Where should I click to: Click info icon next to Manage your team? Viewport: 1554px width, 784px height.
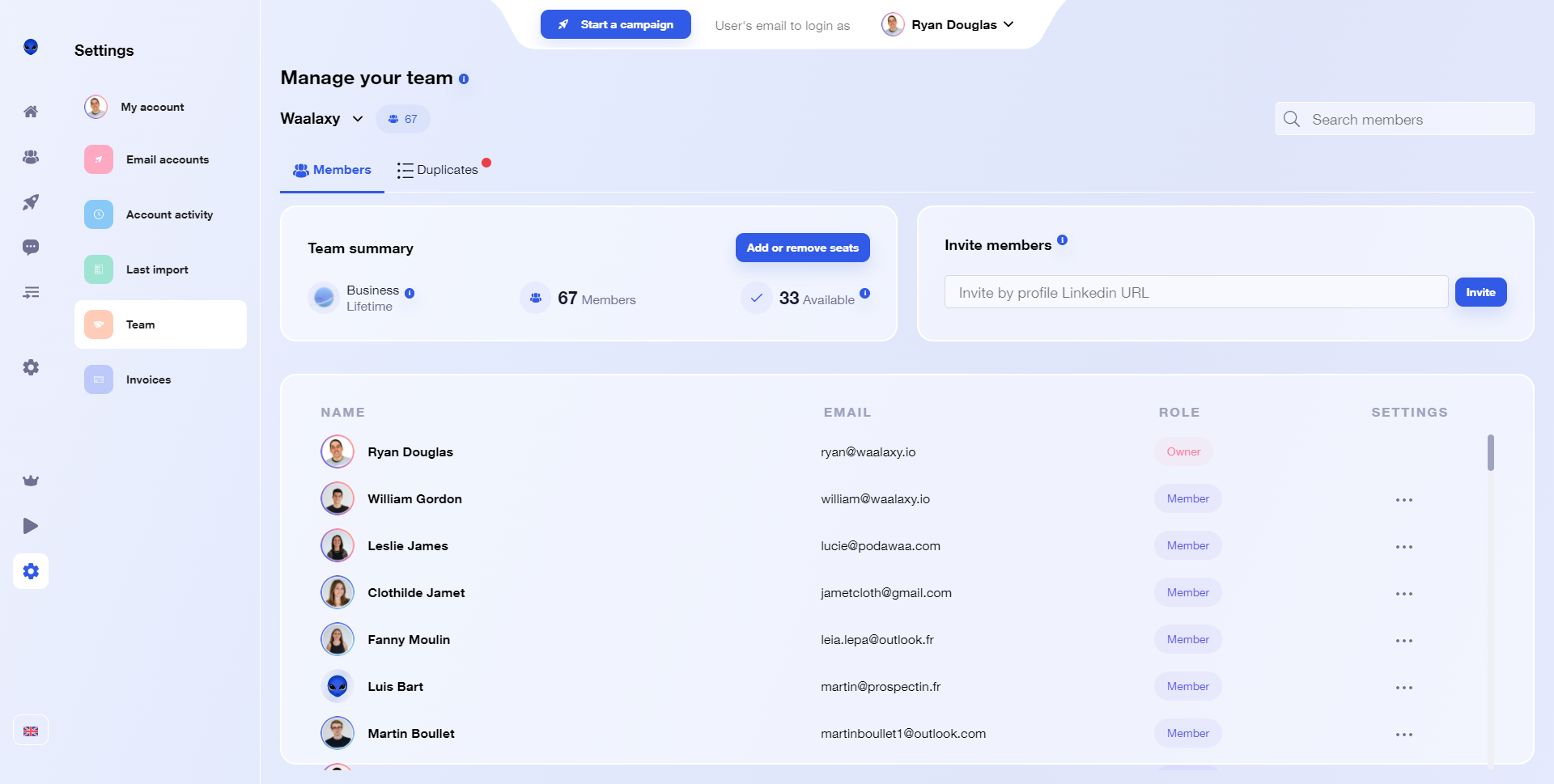[x=464, y=79]
